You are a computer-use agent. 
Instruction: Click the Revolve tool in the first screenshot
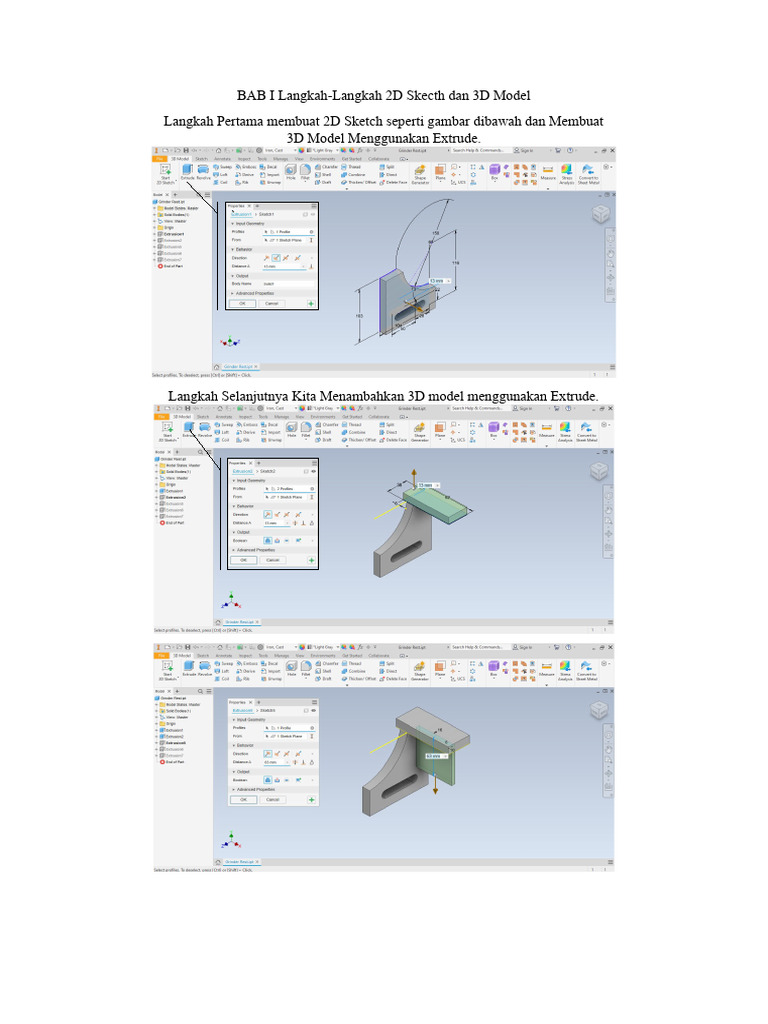(x=204, y=172)
